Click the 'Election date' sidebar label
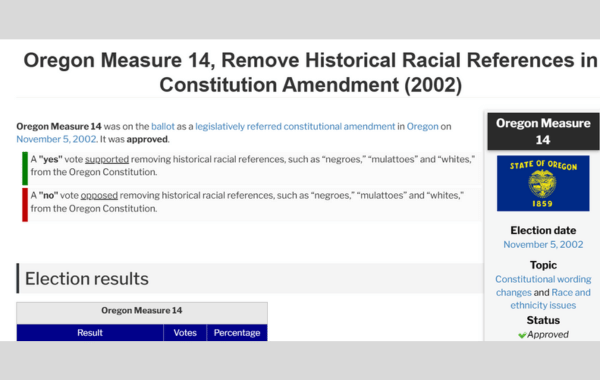Viewport: 600px width, 380px height. point(543,230)
